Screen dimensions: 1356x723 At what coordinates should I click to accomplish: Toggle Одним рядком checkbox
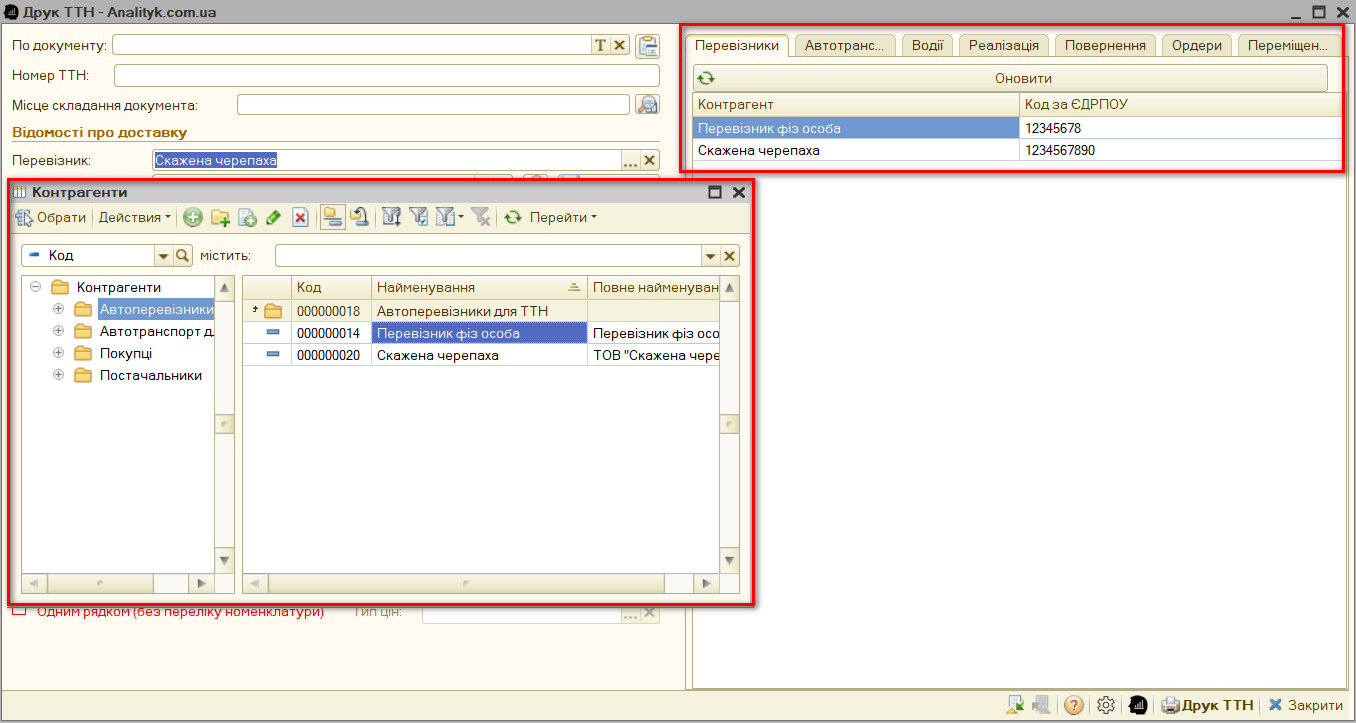coord(19,611)
